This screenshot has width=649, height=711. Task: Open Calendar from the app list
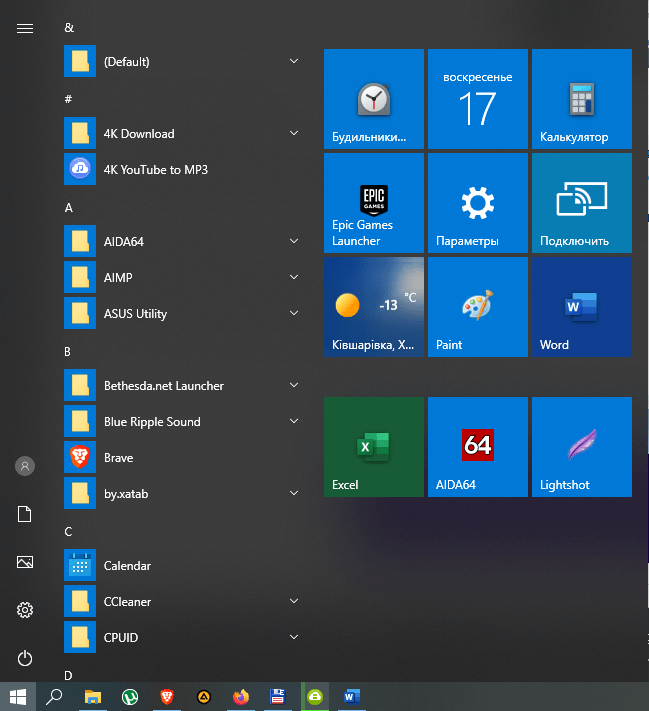[x=184, y=565]
